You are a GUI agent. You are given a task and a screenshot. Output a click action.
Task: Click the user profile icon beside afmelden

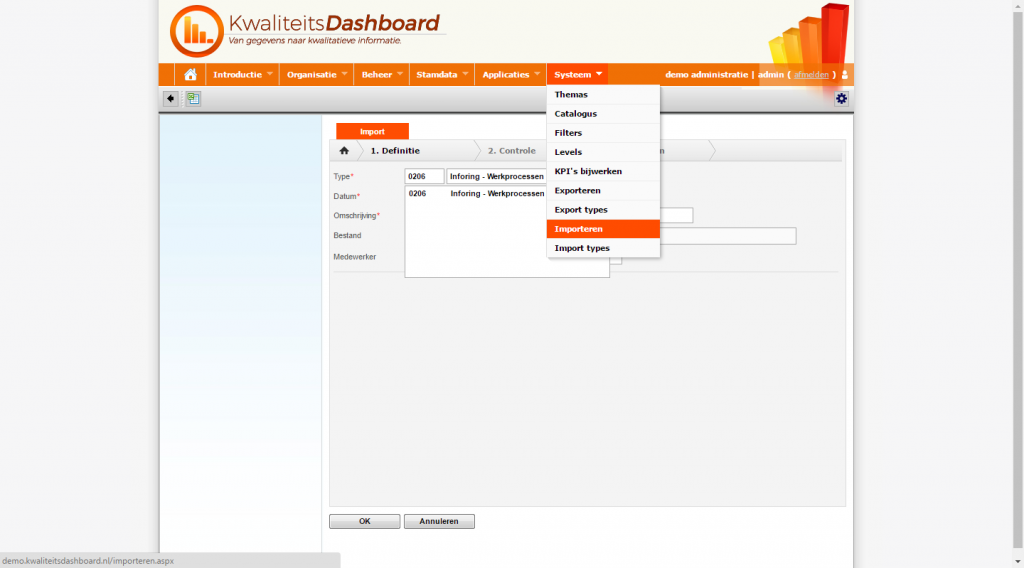coord(845,75)
